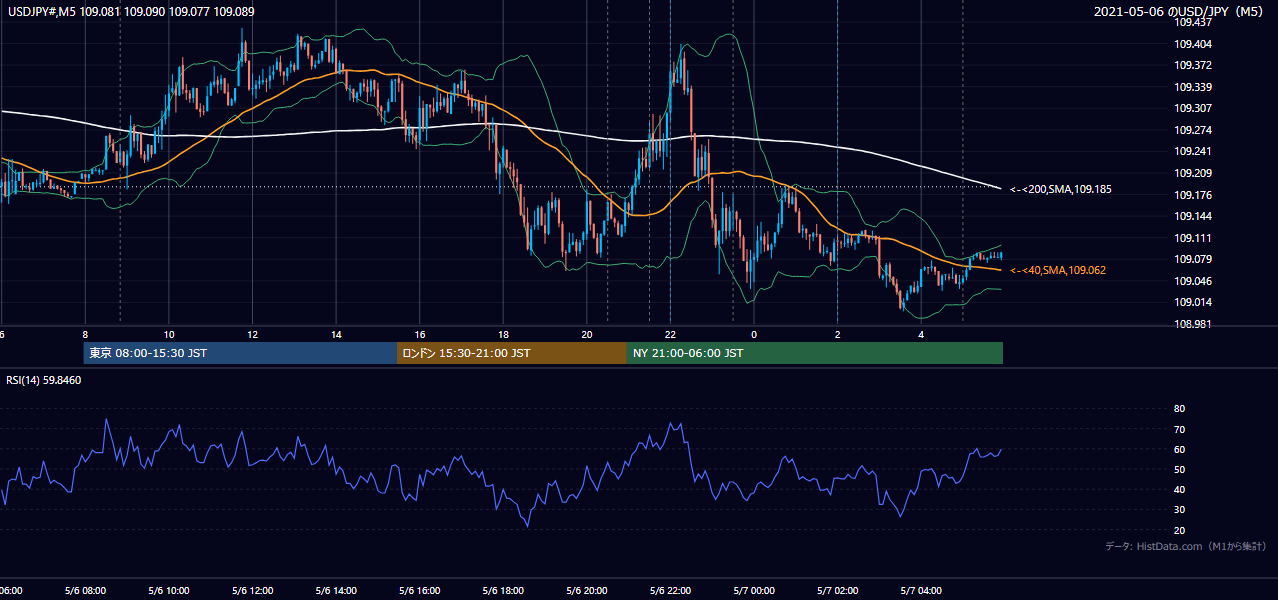This screenshot has height=600, width=1278.
Task: Select the Tokyo 08:00-15:30 JST session bar
Action: point(240,353)
